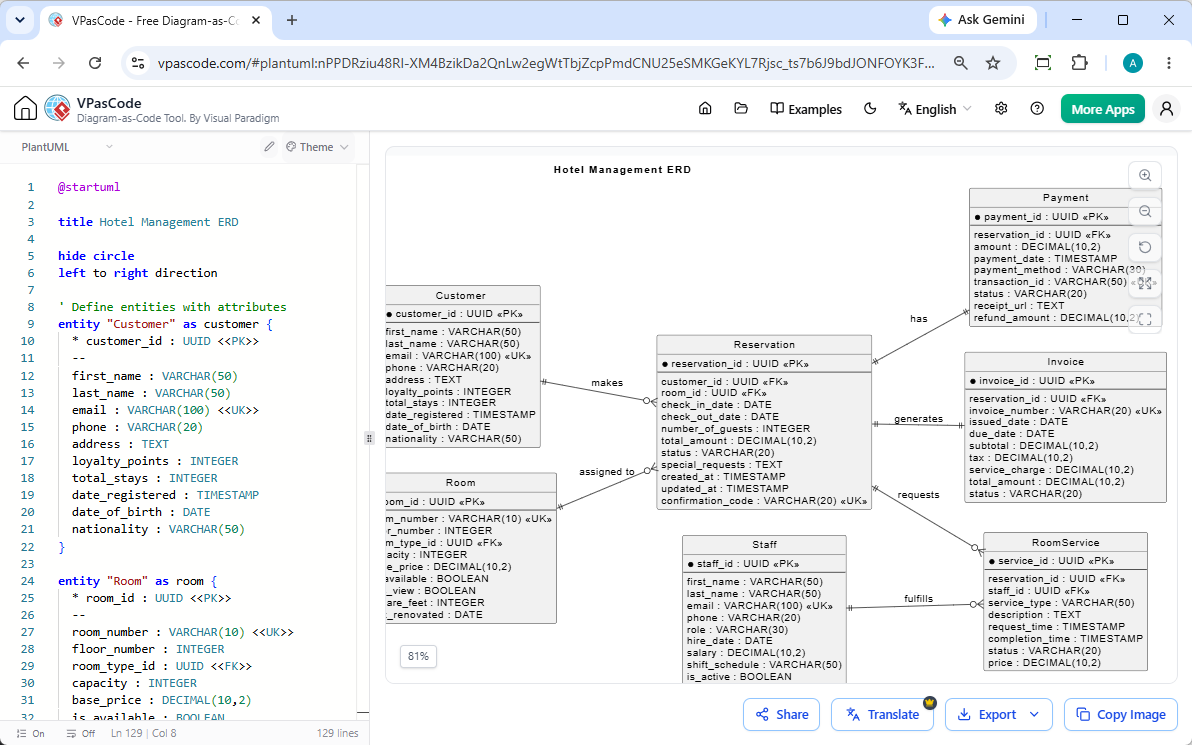Click 'hide circle' code on line 5
Image resolution: width=1192 pixels, height=745 pixels.
(x=96, y=256)
